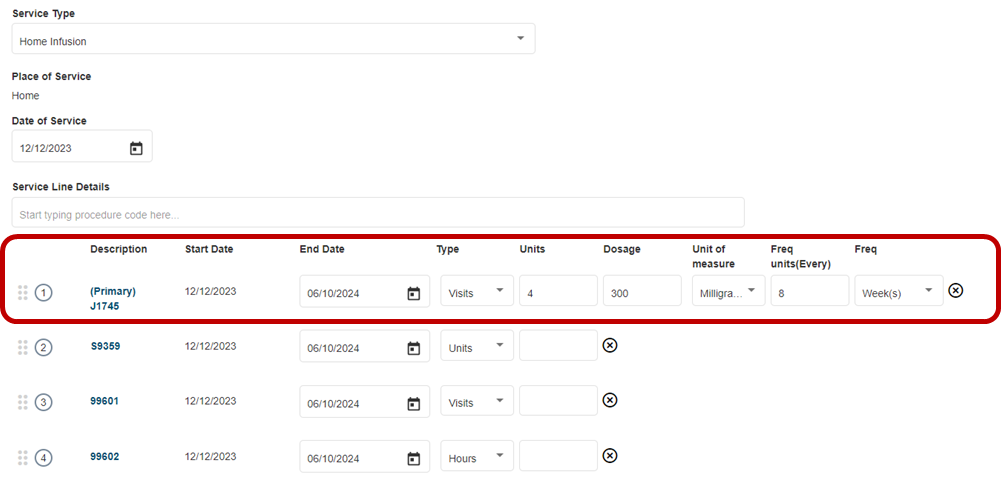
Task: Open calendar for Date of Service field
Action: 136,149
